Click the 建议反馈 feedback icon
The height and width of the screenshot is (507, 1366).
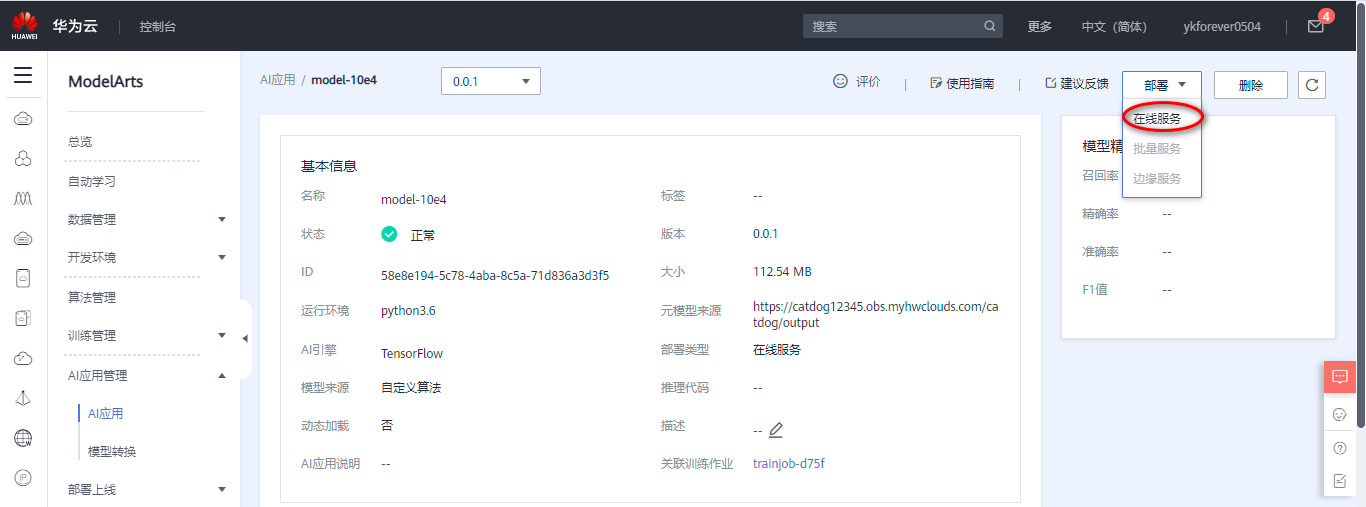(1050, 83)
